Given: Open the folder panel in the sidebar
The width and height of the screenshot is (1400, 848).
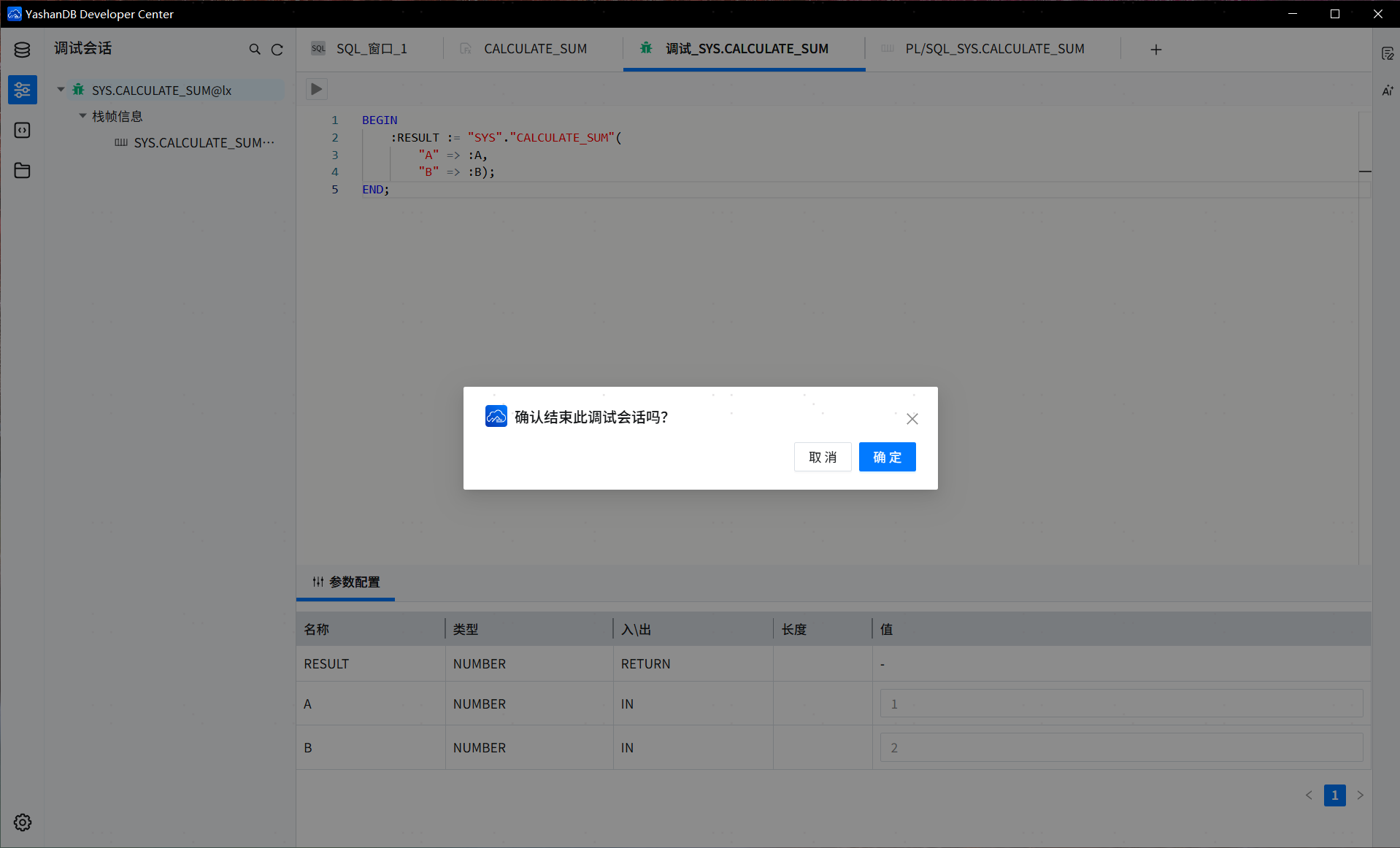Looking at the screenshot, I should (22, 170).
